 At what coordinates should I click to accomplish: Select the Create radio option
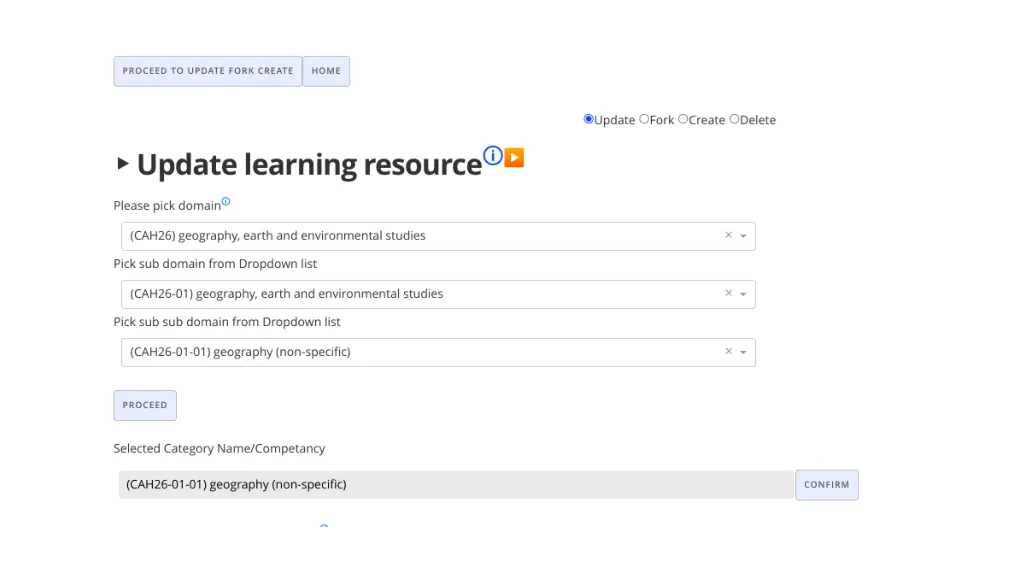point(683,119)
